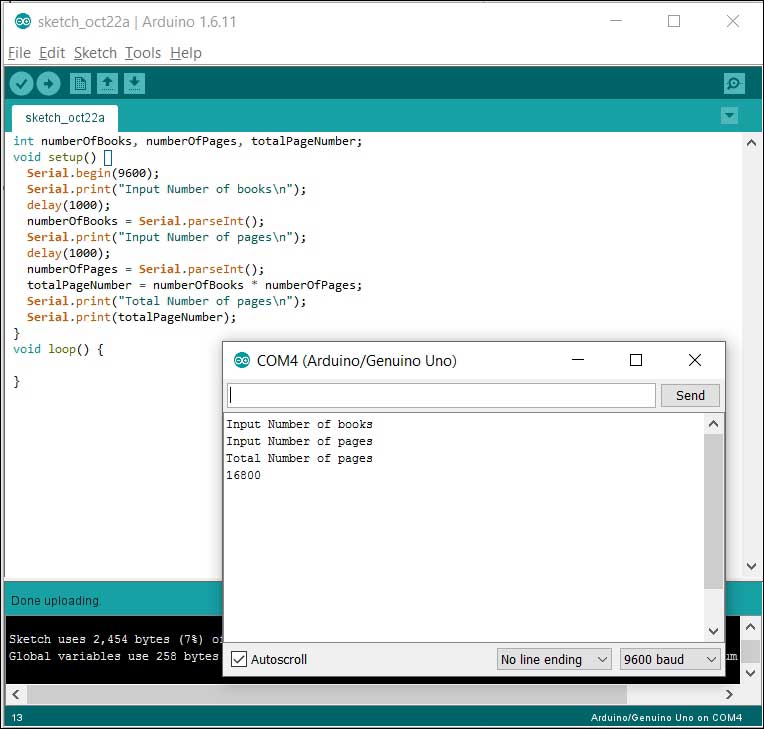Click the Arduino logo in main title bar
764x729 pixels.
coord(22,22)
